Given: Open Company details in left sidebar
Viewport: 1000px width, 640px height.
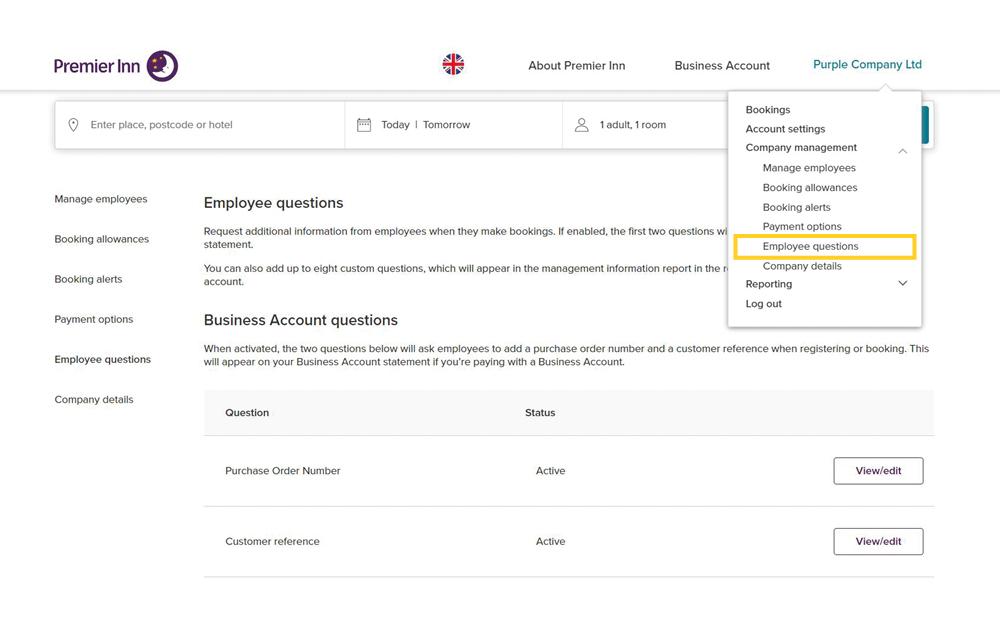Looking at the screenshot, I should click(x=94, y=400).
